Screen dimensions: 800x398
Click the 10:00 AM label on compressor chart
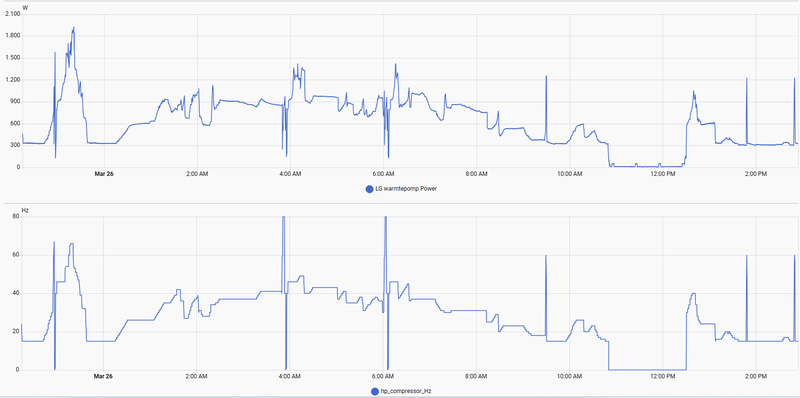pos(570,377)
